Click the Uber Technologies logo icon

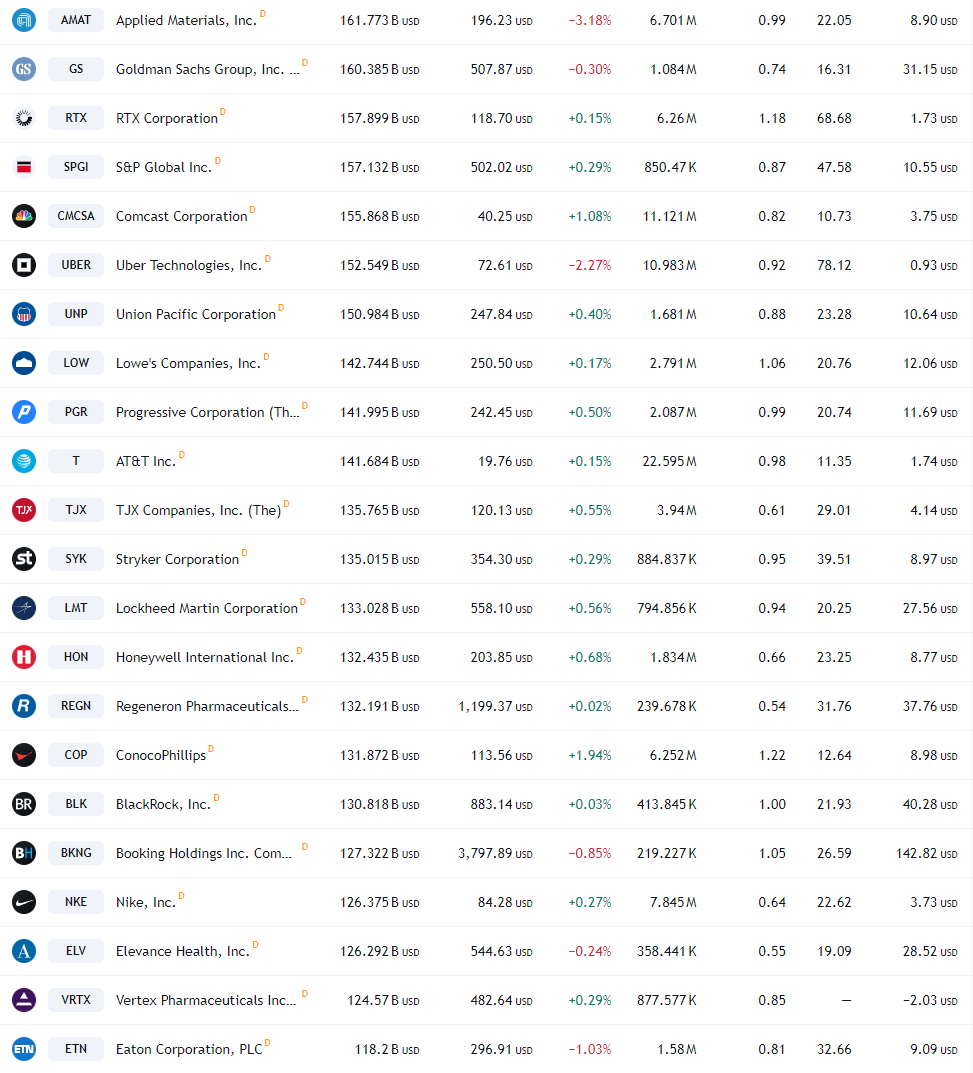point(24,265)
